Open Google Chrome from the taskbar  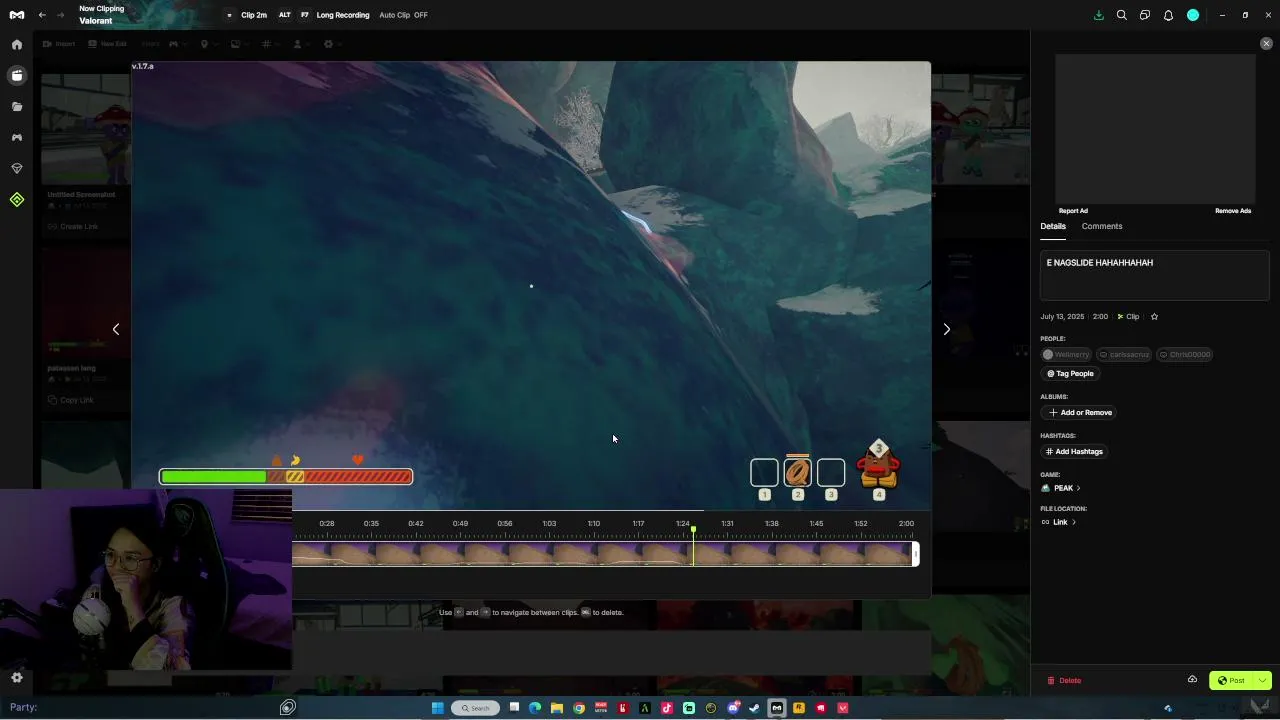[579, 708]
